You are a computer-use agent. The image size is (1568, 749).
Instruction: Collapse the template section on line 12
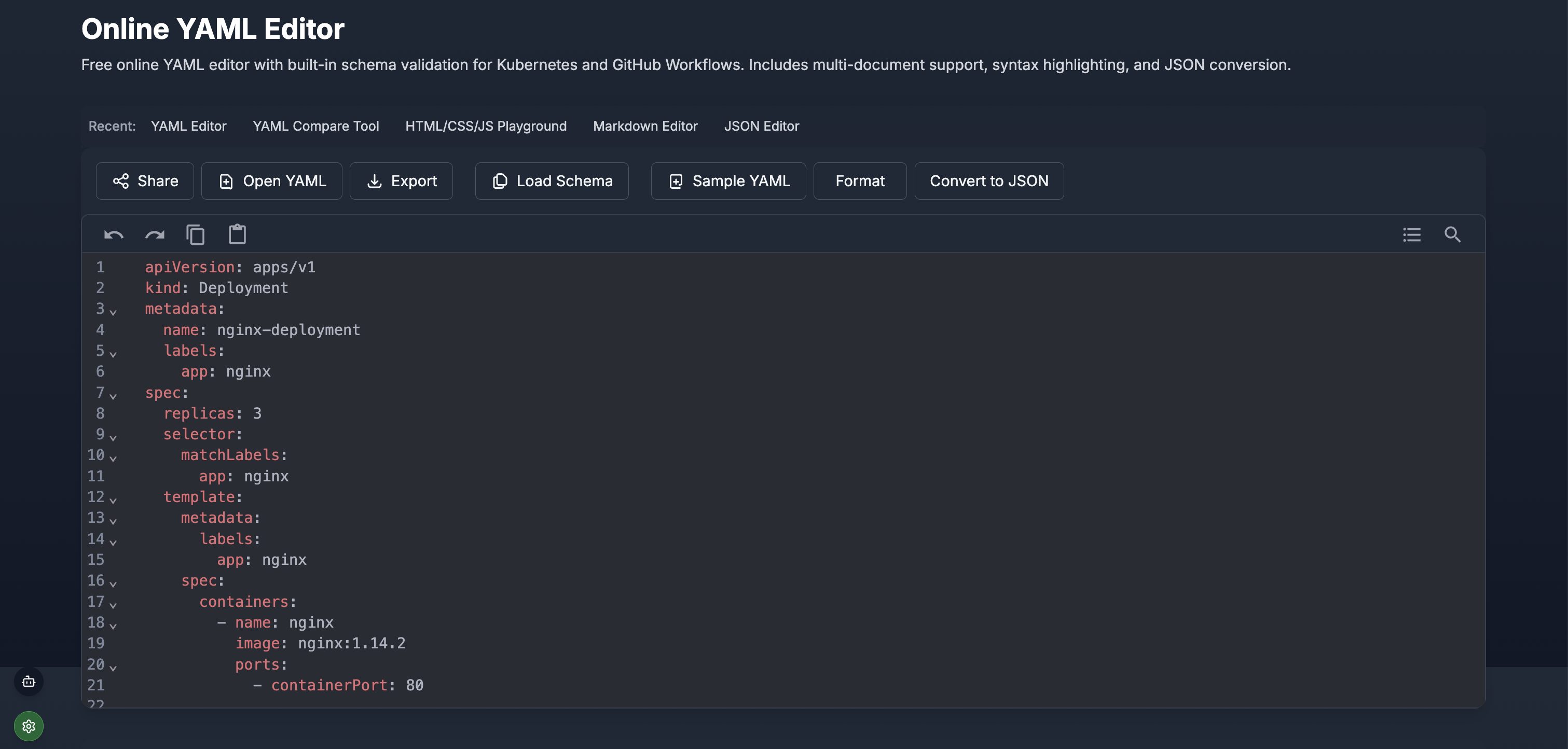113,501
